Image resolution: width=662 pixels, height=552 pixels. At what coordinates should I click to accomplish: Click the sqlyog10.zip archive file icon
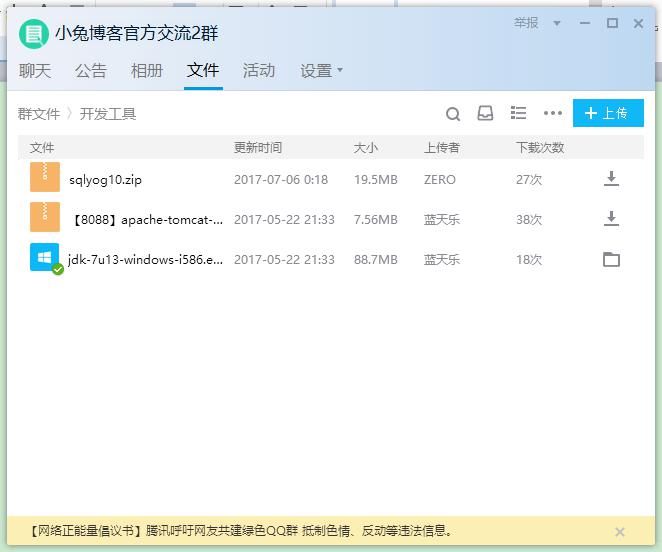click(45, 177)
